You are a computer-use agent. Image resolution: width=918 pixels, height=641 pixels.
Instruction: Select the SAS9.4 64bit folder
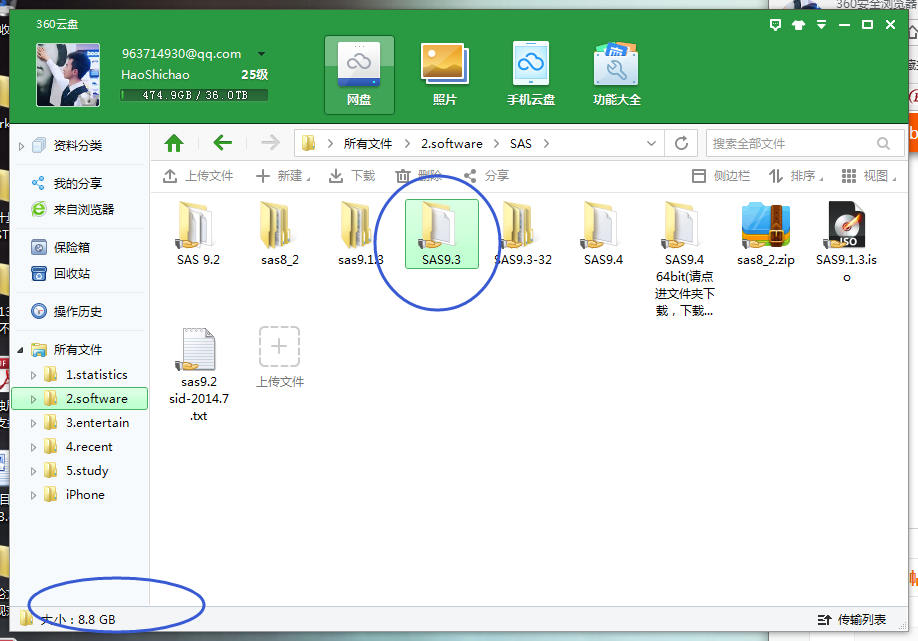[684, 258]
